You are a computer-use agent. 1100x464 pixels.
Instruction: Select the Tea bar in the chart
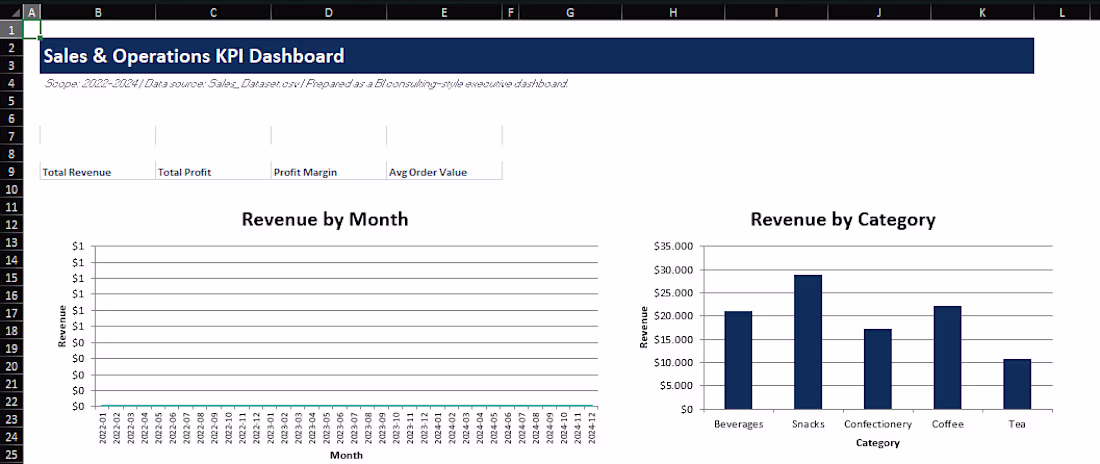pyautogui.click(x=1017, y=384)
